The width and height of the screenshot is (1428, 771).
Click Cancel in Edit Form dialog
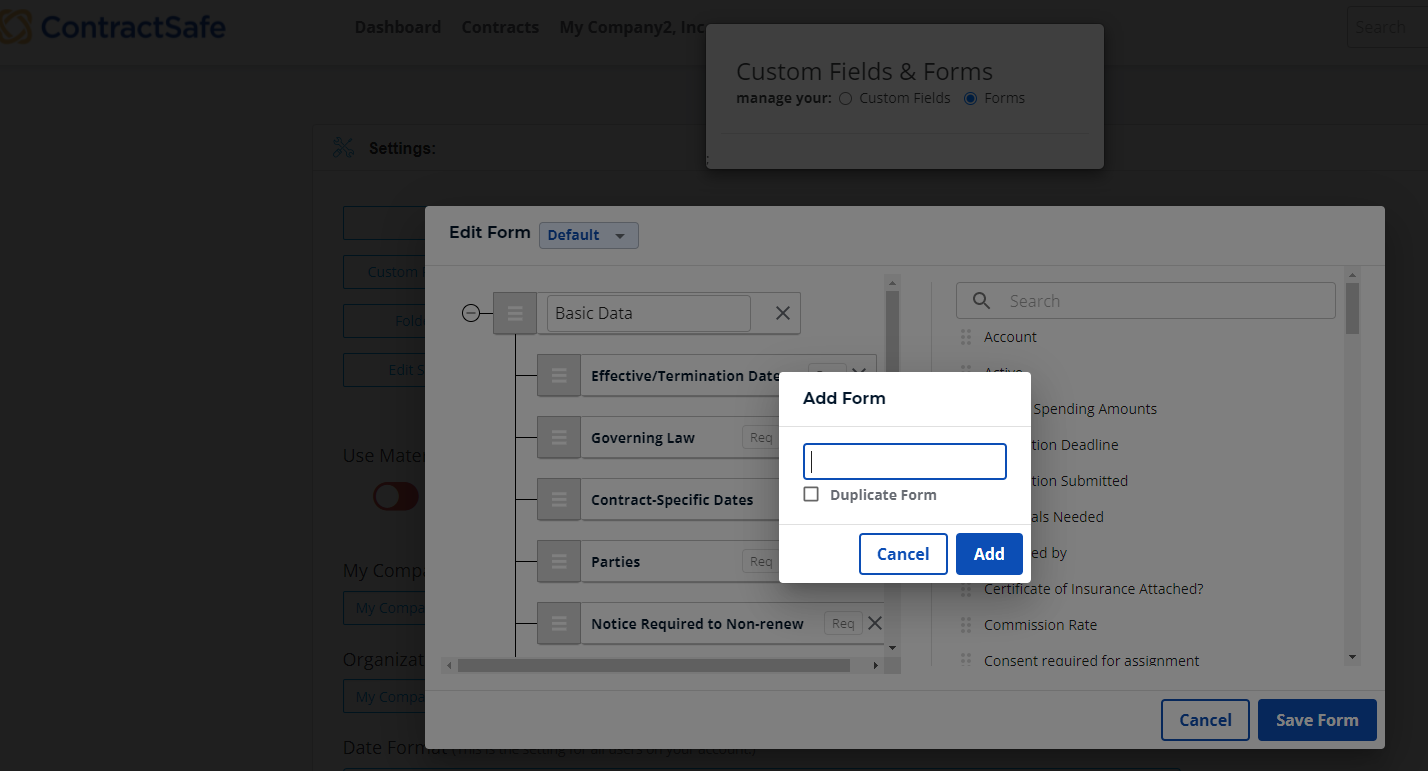(1205, 720)
